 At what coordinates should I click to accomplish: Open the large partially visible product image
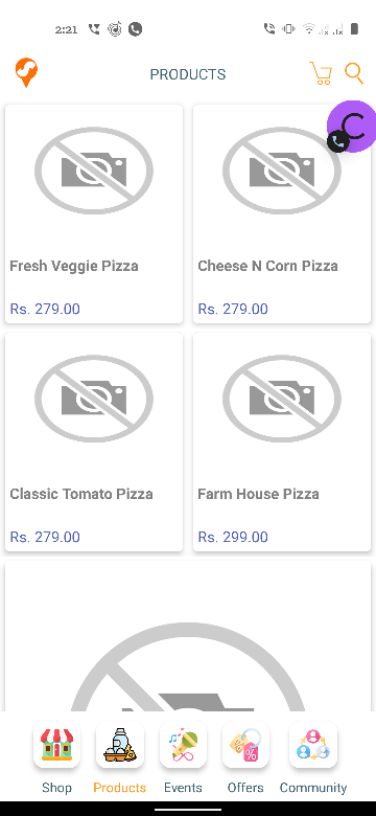click(x=188, y=636)
